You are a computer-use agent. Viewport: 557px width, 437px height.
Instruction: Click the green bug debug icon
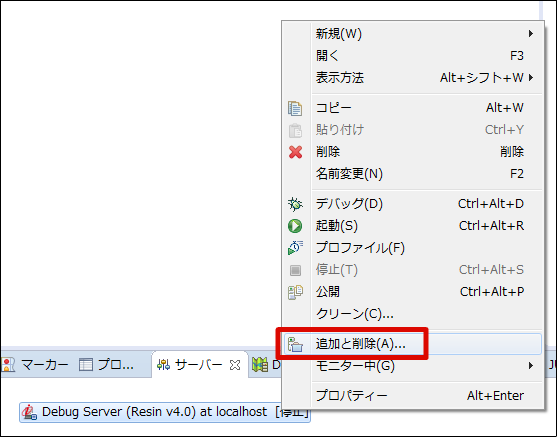pos(295,204)
